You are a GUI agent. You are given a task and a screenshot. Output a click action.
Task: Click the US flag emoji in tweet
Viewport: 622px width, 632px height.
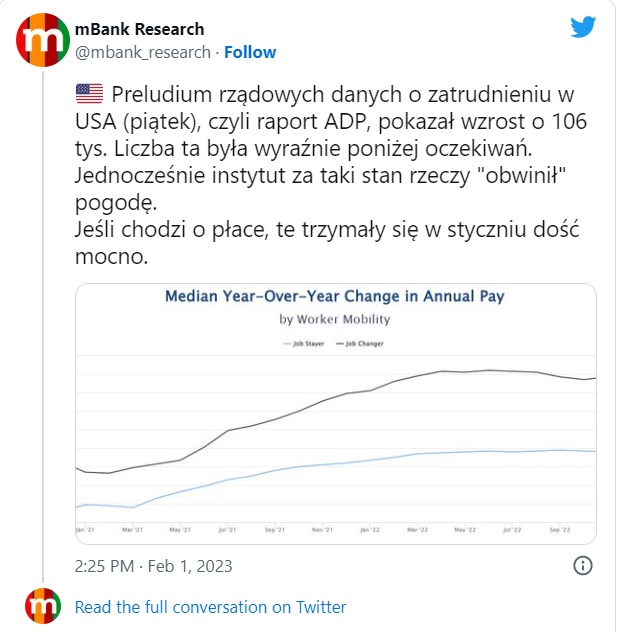(x=89, y=94)
